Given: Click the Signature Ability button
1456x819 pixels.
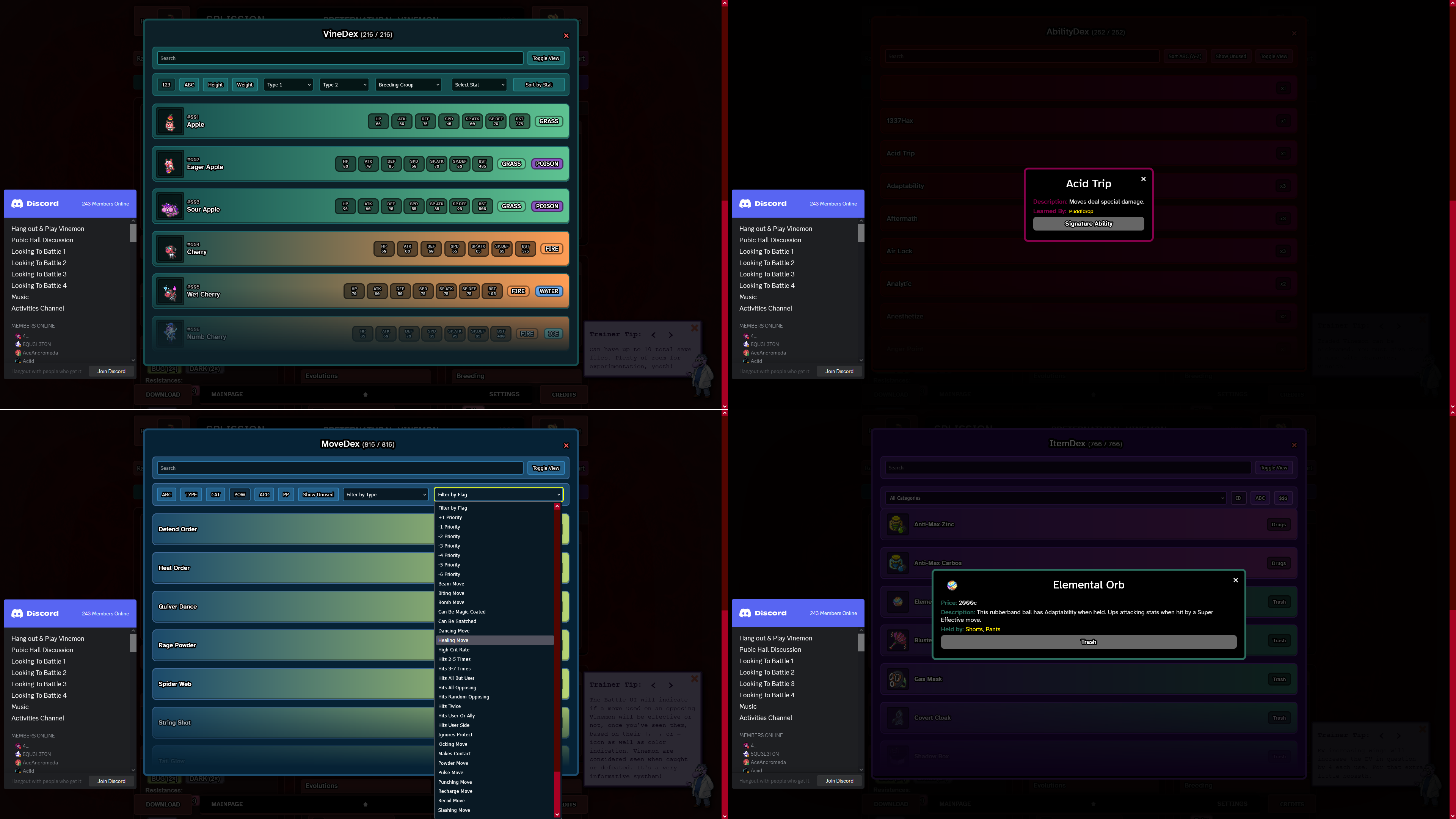Looking at the screenshot, I should click(x=1088, y=224).
